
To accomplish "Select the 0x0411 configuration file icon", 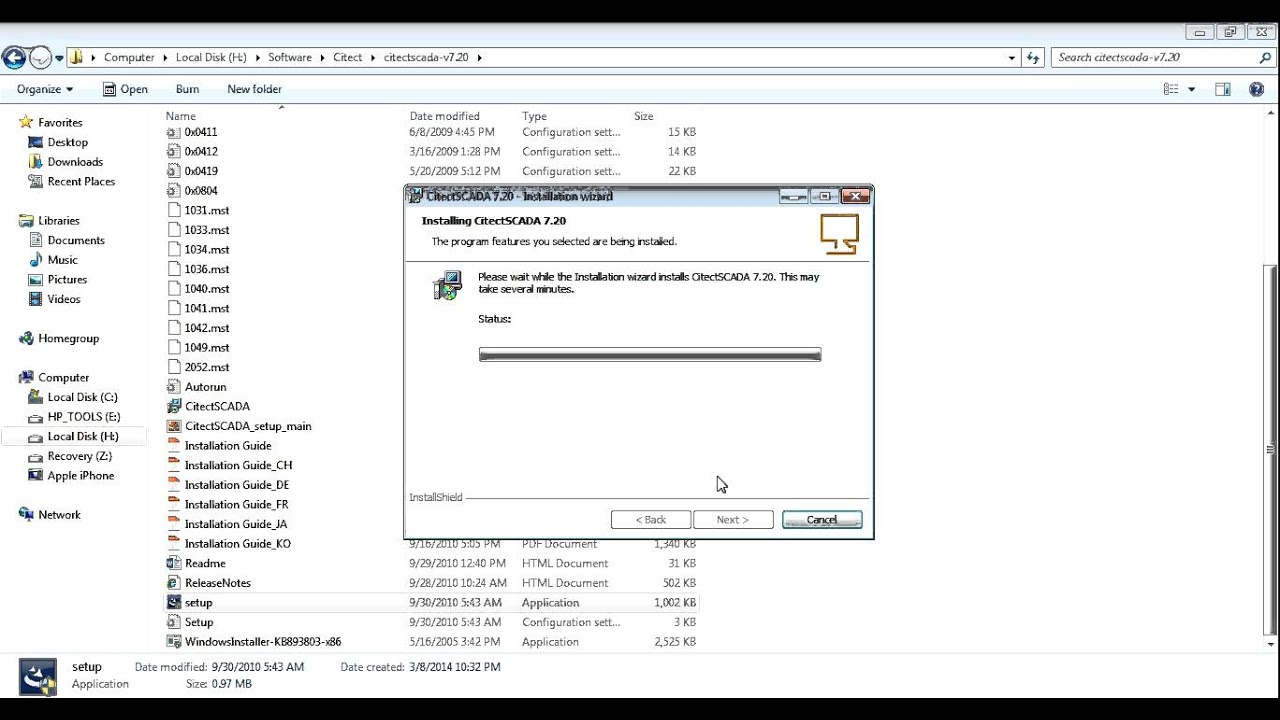I will coord(174,132).
